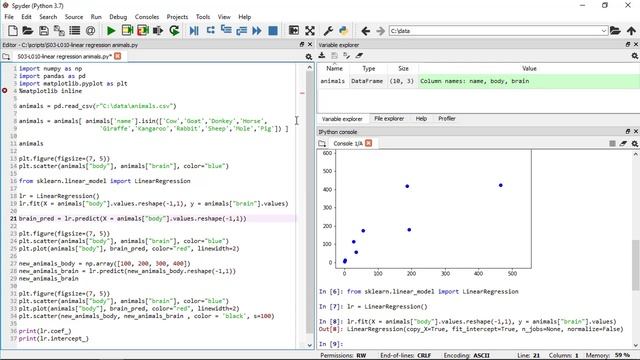This screenshot has width=640, height=360.
Task: Switch to Help pane tab
Action: (x=421, y=119)
